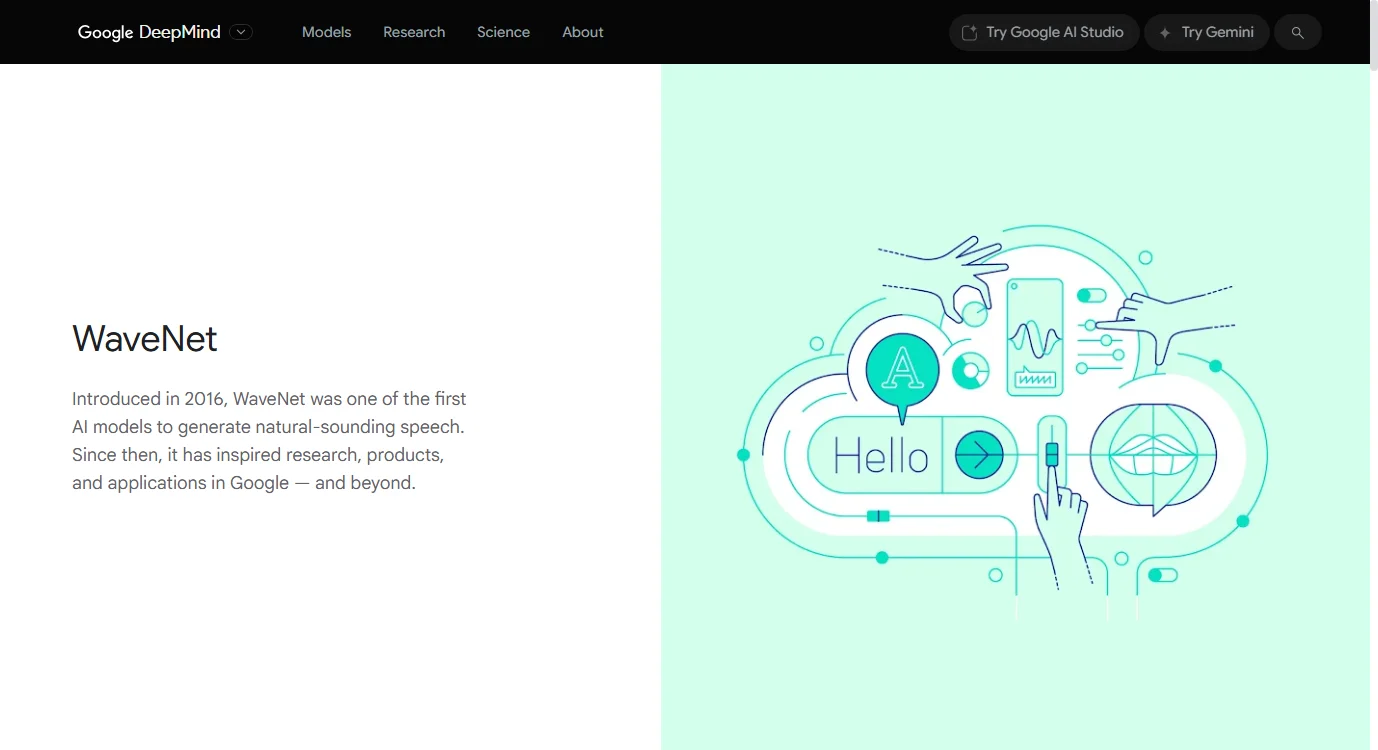
Task: Click the horizontal sliders beside the phone
Action: (1100, 346)
